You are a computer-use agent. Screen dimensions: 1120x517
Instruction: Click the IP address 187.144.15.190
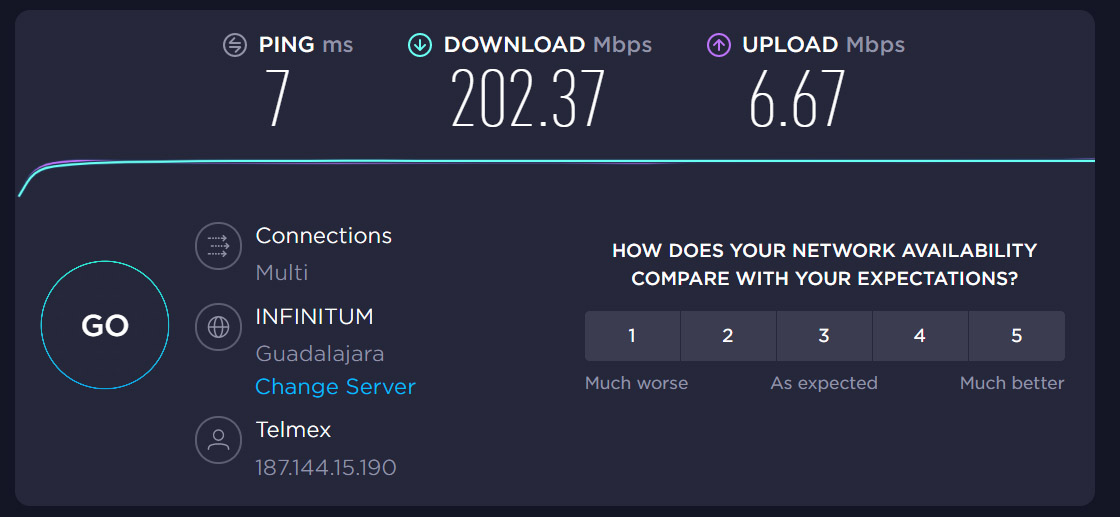[x=325, y=467]
